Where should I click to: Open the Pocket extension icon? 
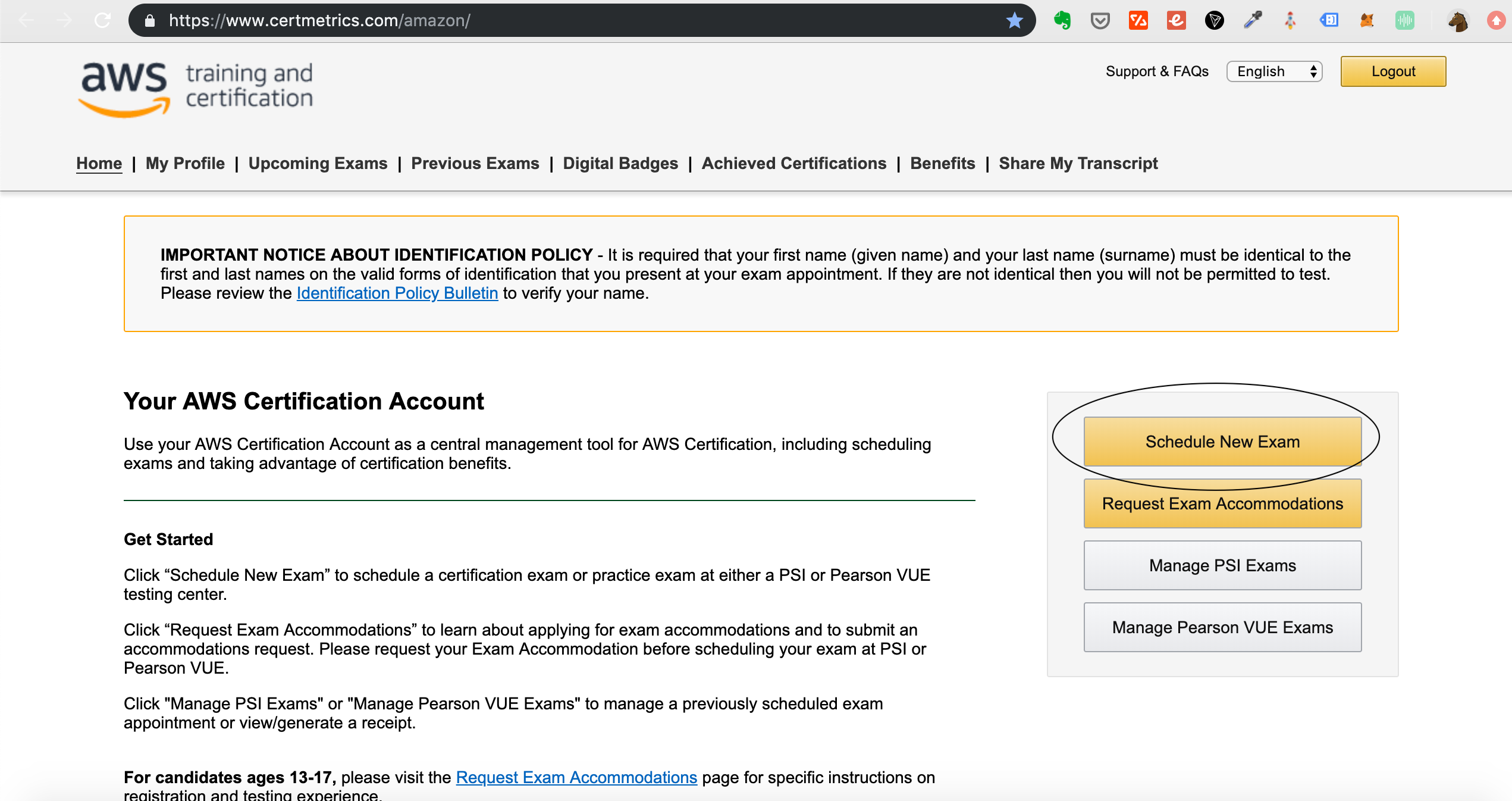coord(1100,21)
